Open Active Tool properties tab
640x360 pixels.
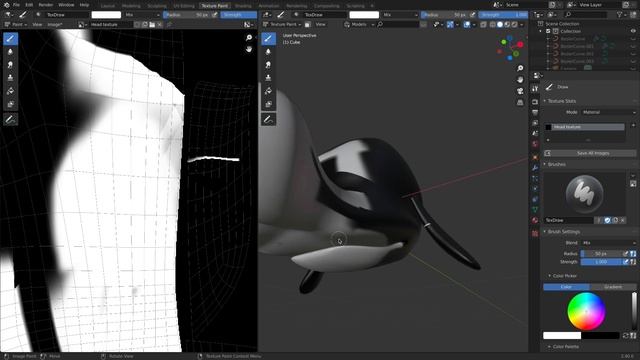pos(535,89)
